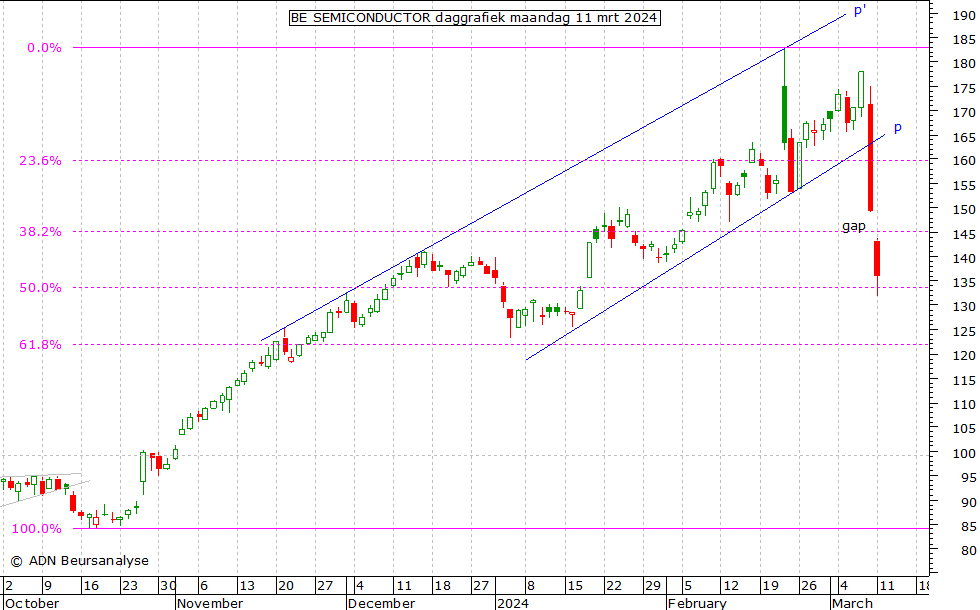The image size is (980, 610).
Task: Click the '23.6%' Fibonacci level label
Action: 40,161
